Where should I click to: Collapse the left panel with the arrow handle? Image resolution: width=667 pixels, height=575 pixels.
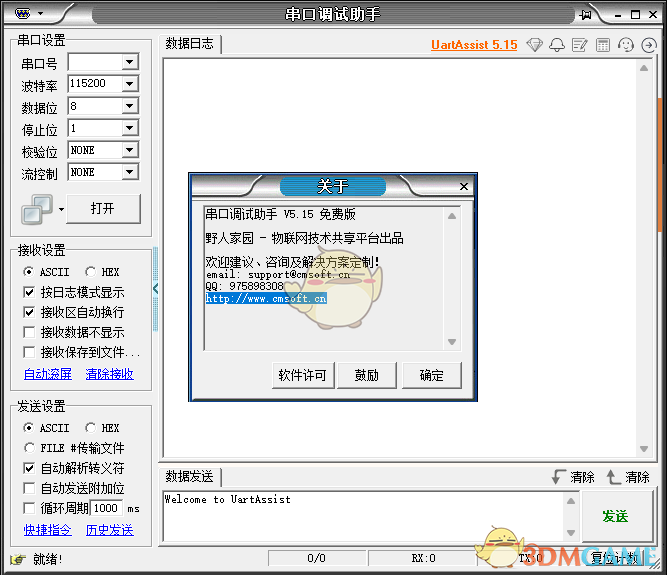point(155,289)
